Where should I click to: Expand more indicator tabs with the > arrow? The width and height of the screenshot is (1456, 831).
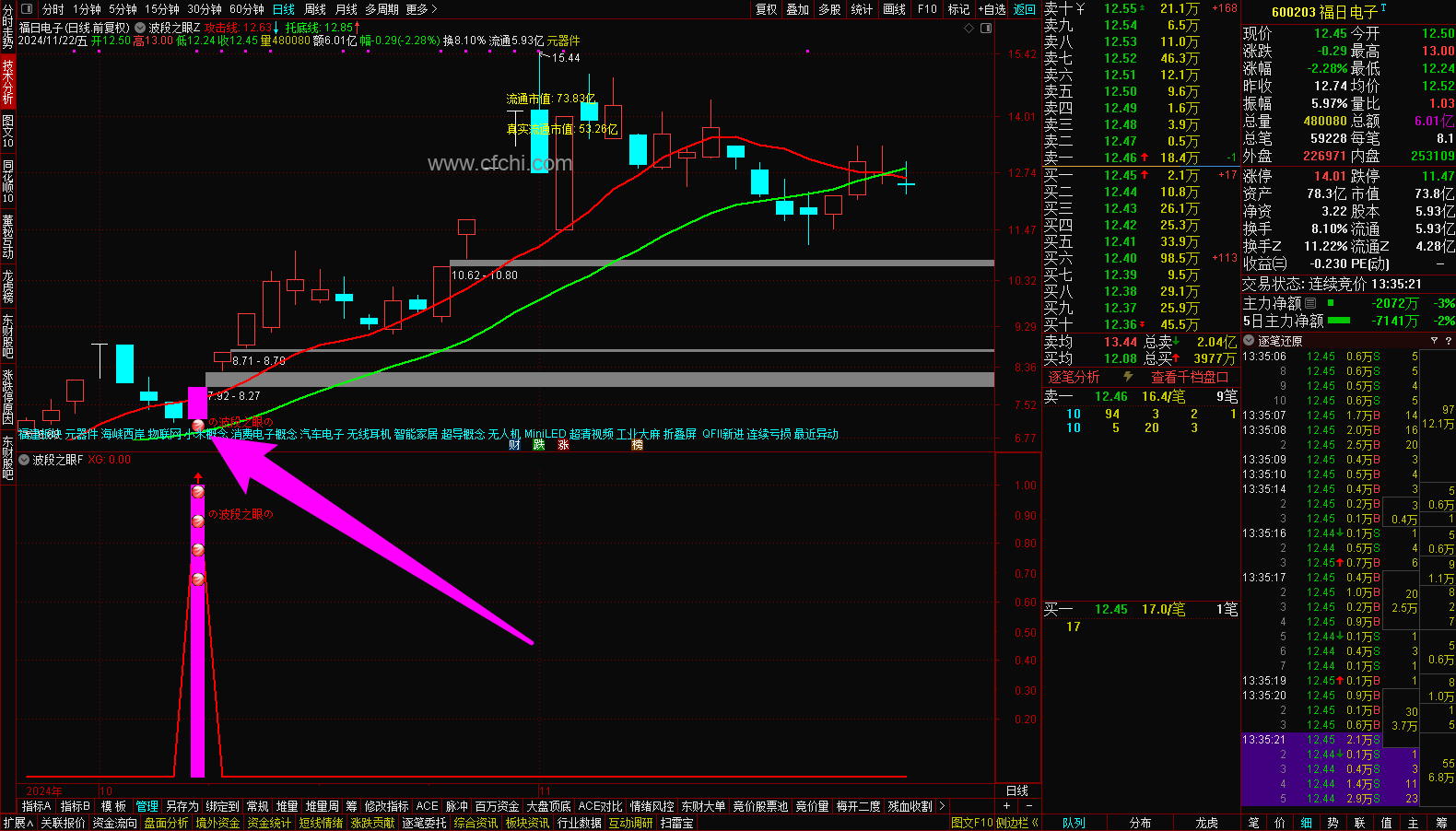click(942, 806)
